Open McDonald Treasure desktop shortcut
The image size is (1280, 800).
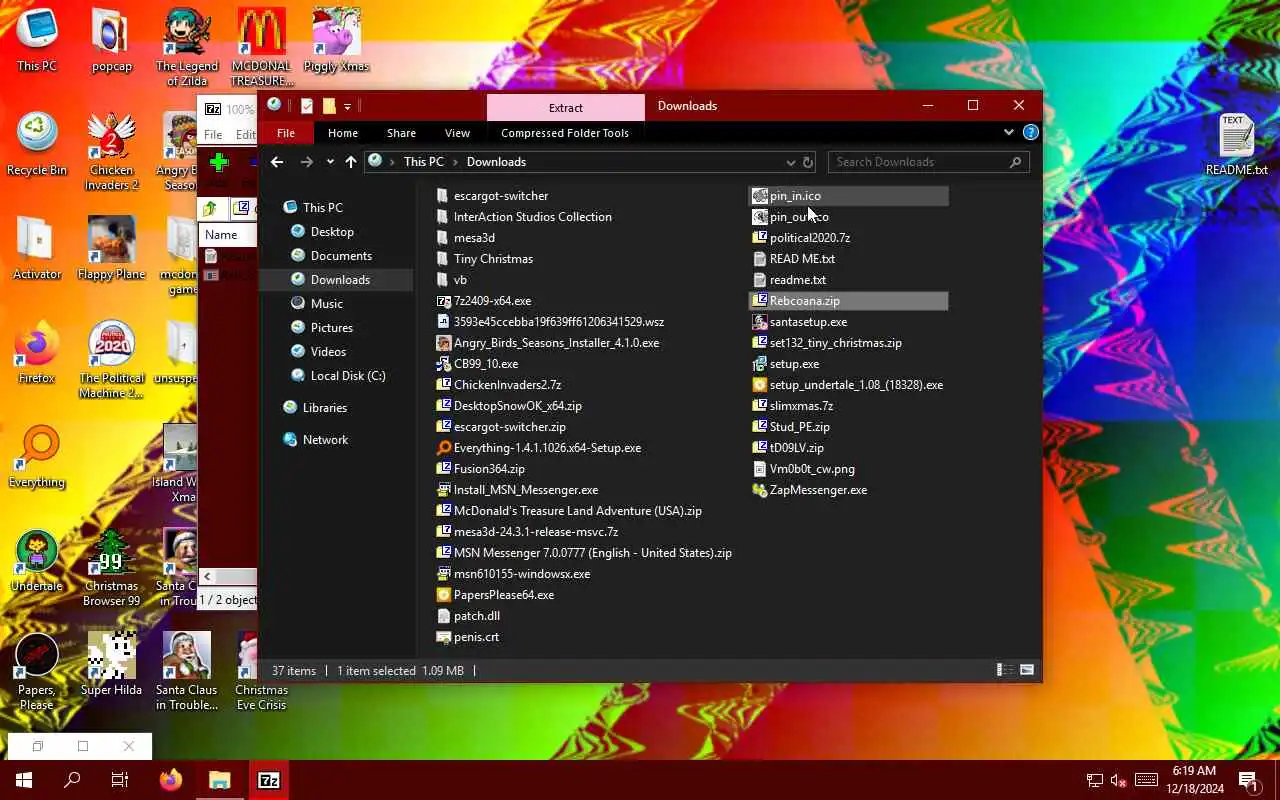(262, 47)
